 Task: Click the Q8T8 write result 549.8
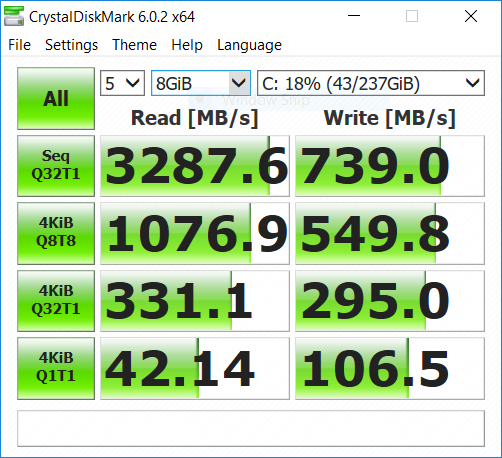coord(390,233)
